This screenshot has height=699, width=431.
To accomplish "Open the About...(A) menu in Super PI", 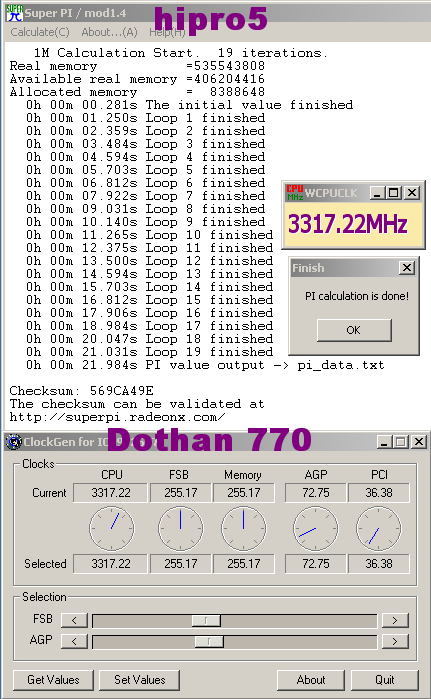I will pyautogui.click(x=109, y=32).
